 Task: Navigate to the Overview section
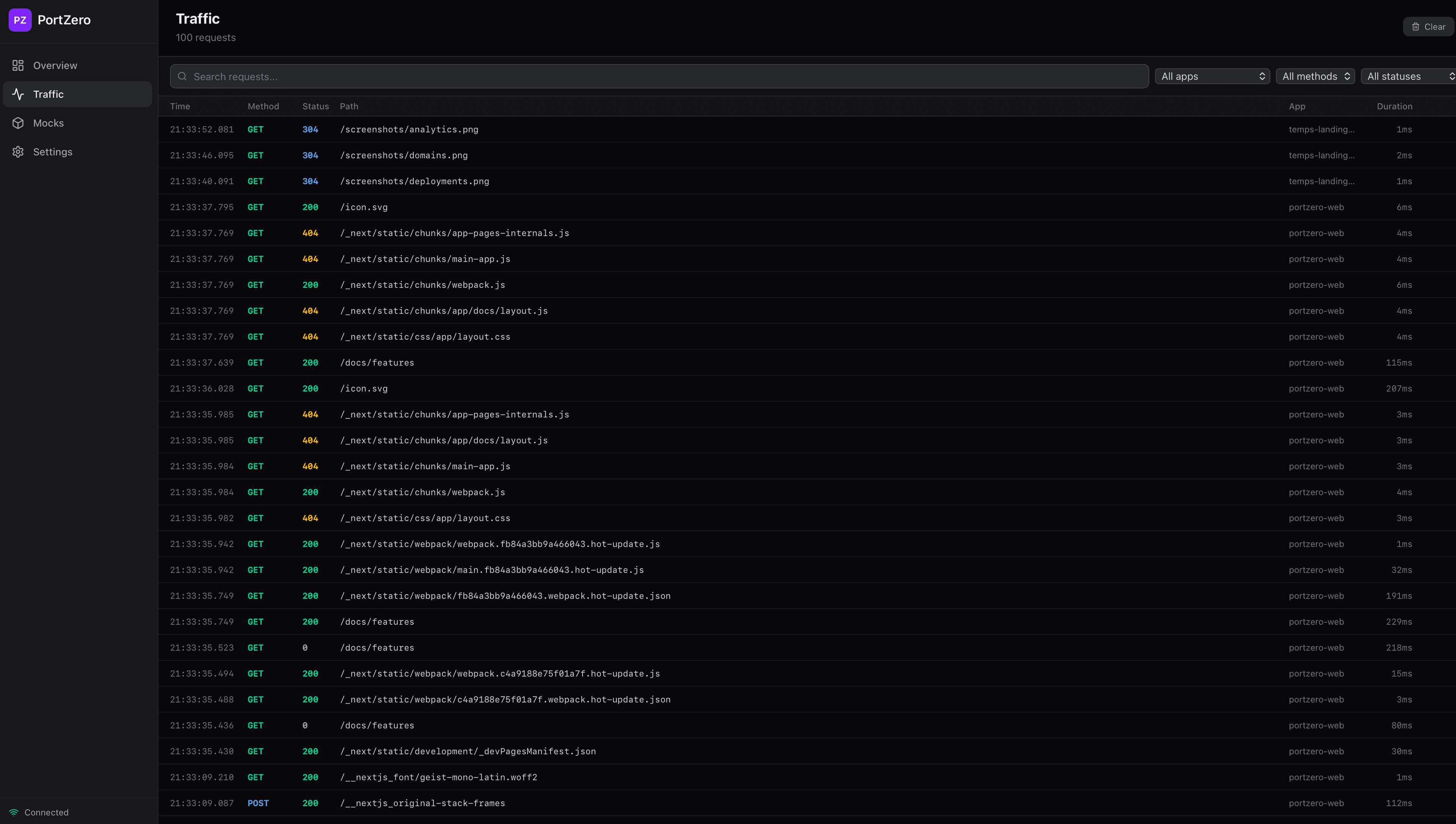pyautogui.click(x=55, y=65)
